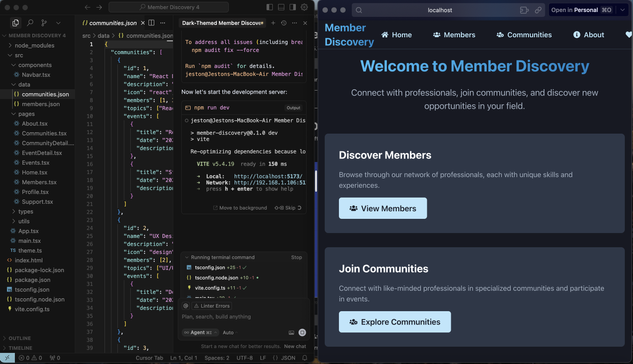Open the JSON language mode selector

pyautogui.click(x=288, y=358)
